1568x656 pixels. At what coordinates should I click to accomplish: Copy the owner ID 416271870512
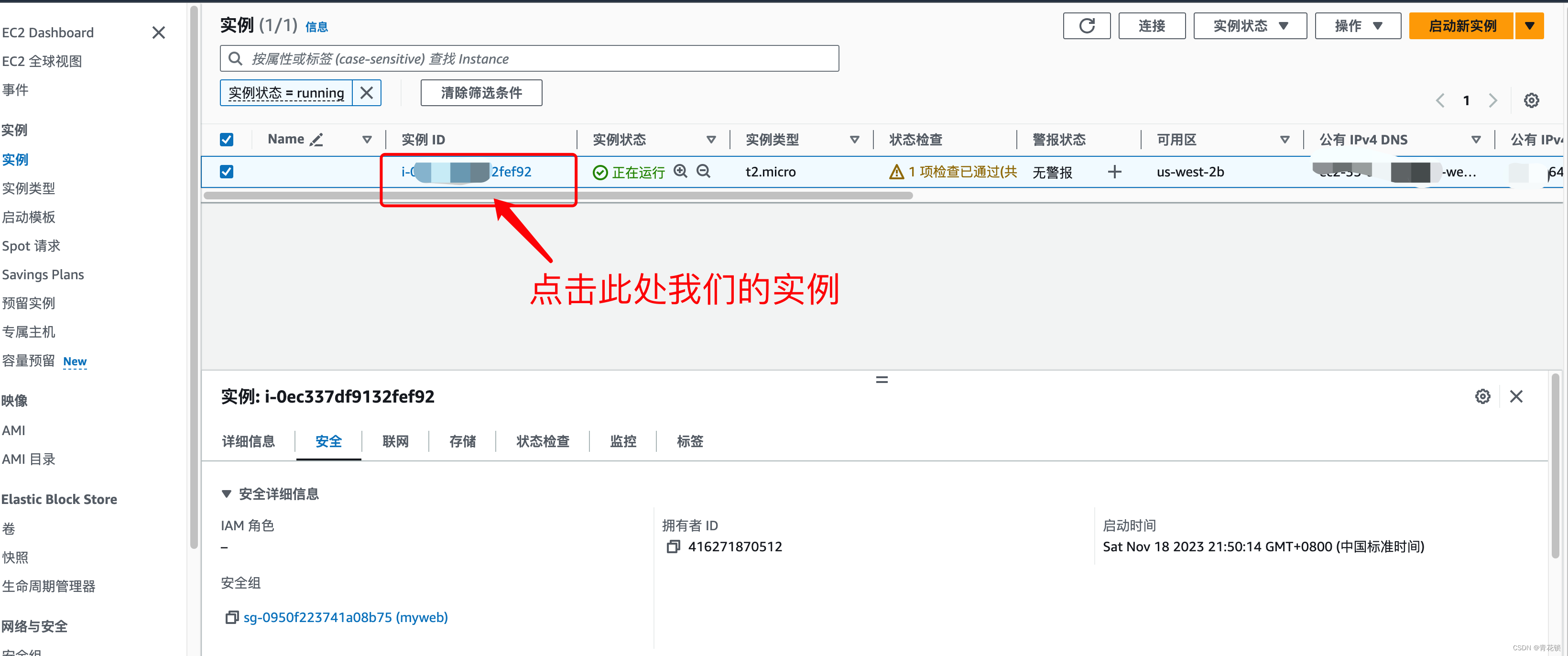pos(673,547)
